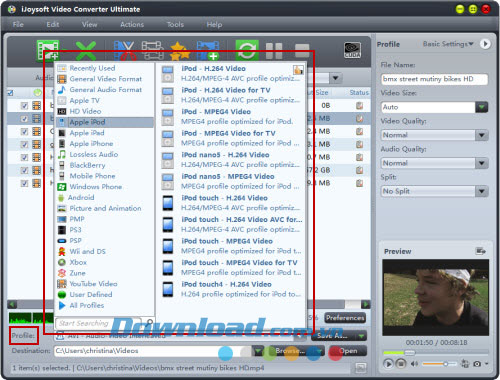Click the preview playback progress bar
This screenshot has width=500, height=380.
pyautogui.click(x=435, y=352)
